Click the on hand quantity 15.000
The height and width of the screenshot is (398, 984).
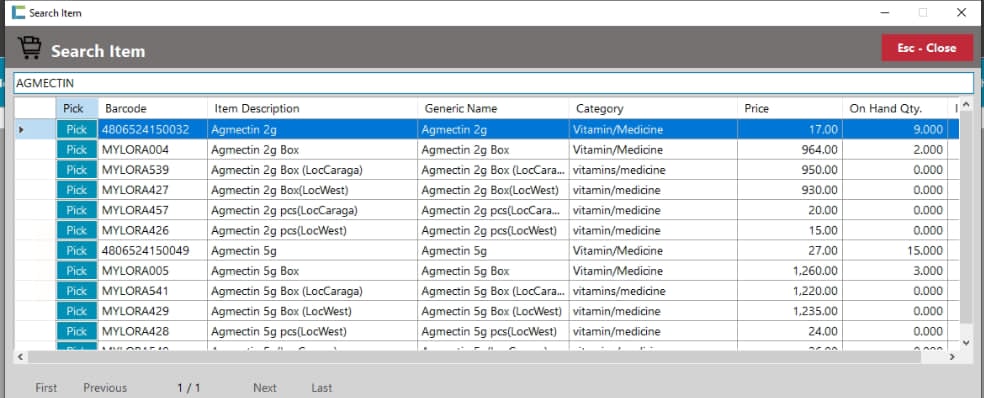(x=895, y=250)
